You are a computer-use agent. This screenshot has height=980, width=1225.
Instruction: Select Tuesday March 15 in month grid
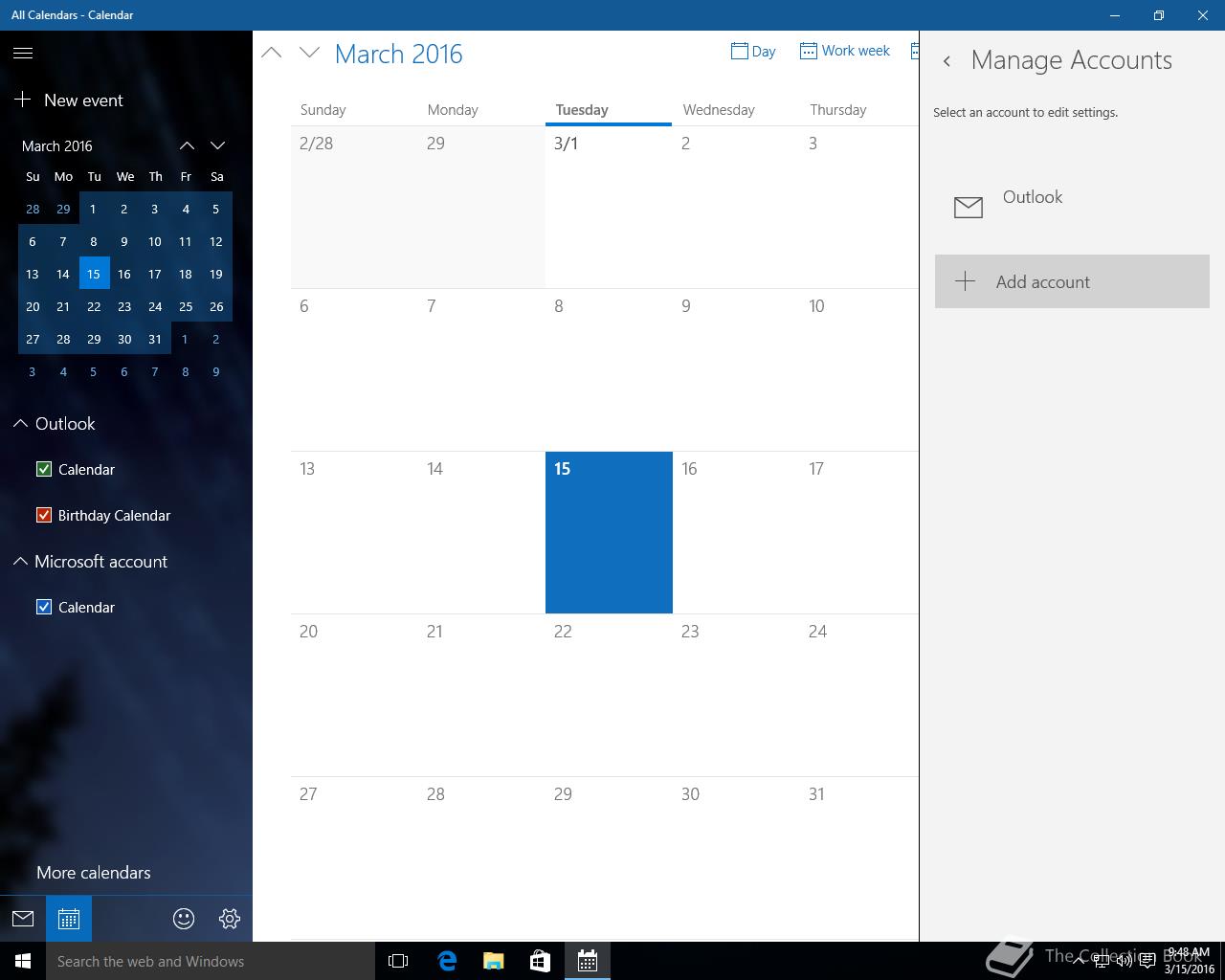tap(609, 532)
